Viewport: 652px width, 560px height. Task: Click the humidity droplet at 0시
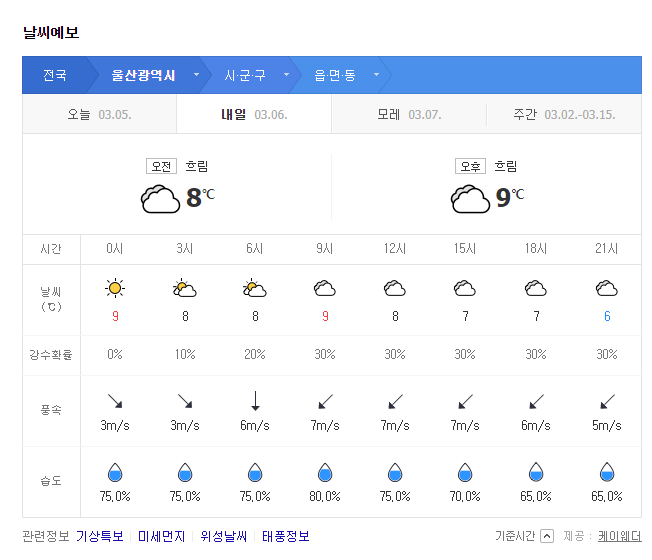[115, 472]
